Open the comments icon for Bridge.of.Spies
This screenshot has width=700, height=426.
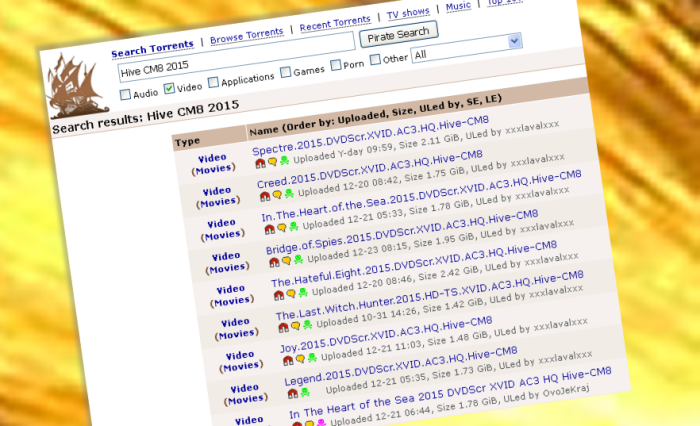pyautogui.click(x=287, y=261)
